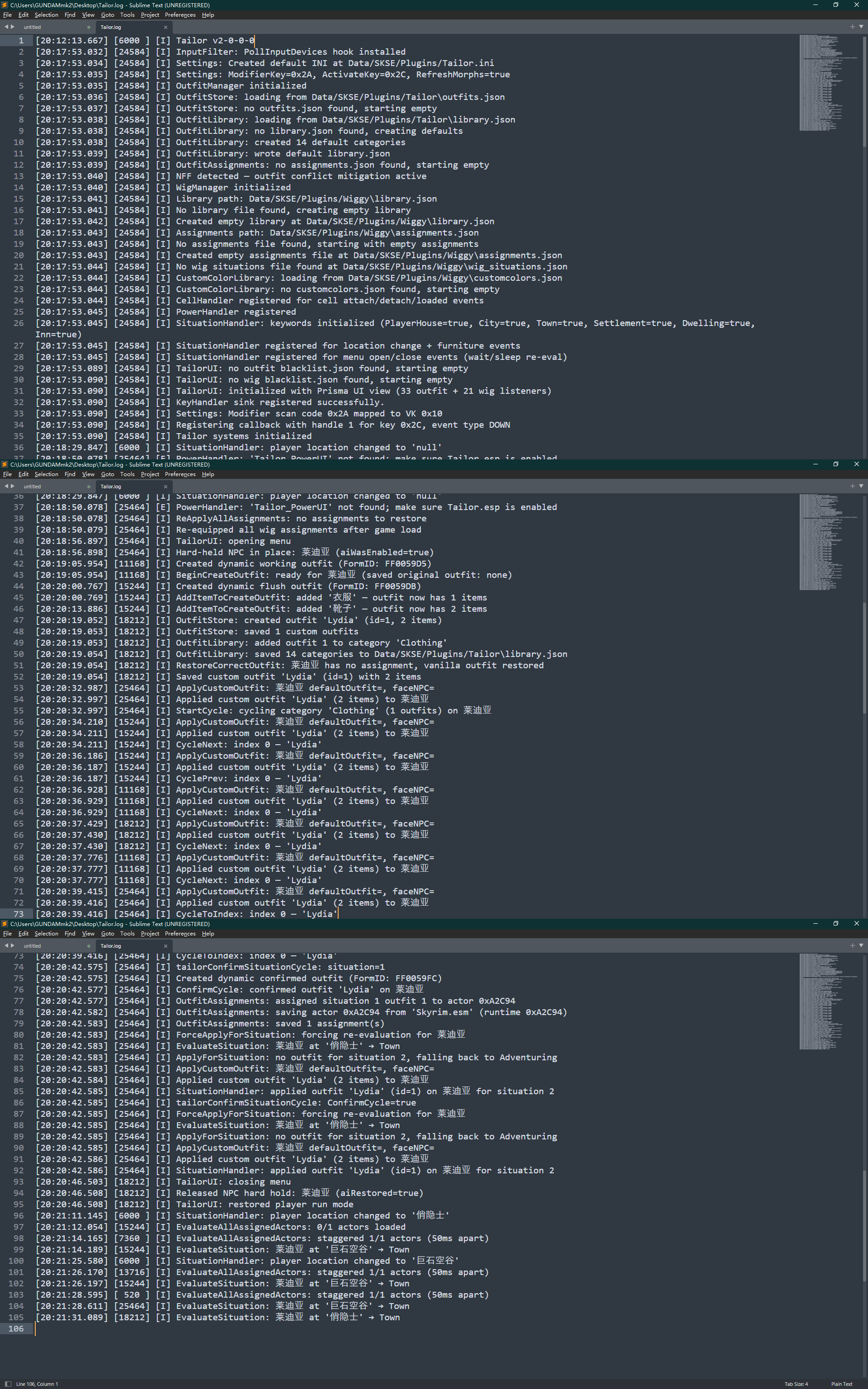This screenshot has height=1389, width=868.
Task: Click the Sublime Text logo in the bottom window title bar
Action: point(5,923)
